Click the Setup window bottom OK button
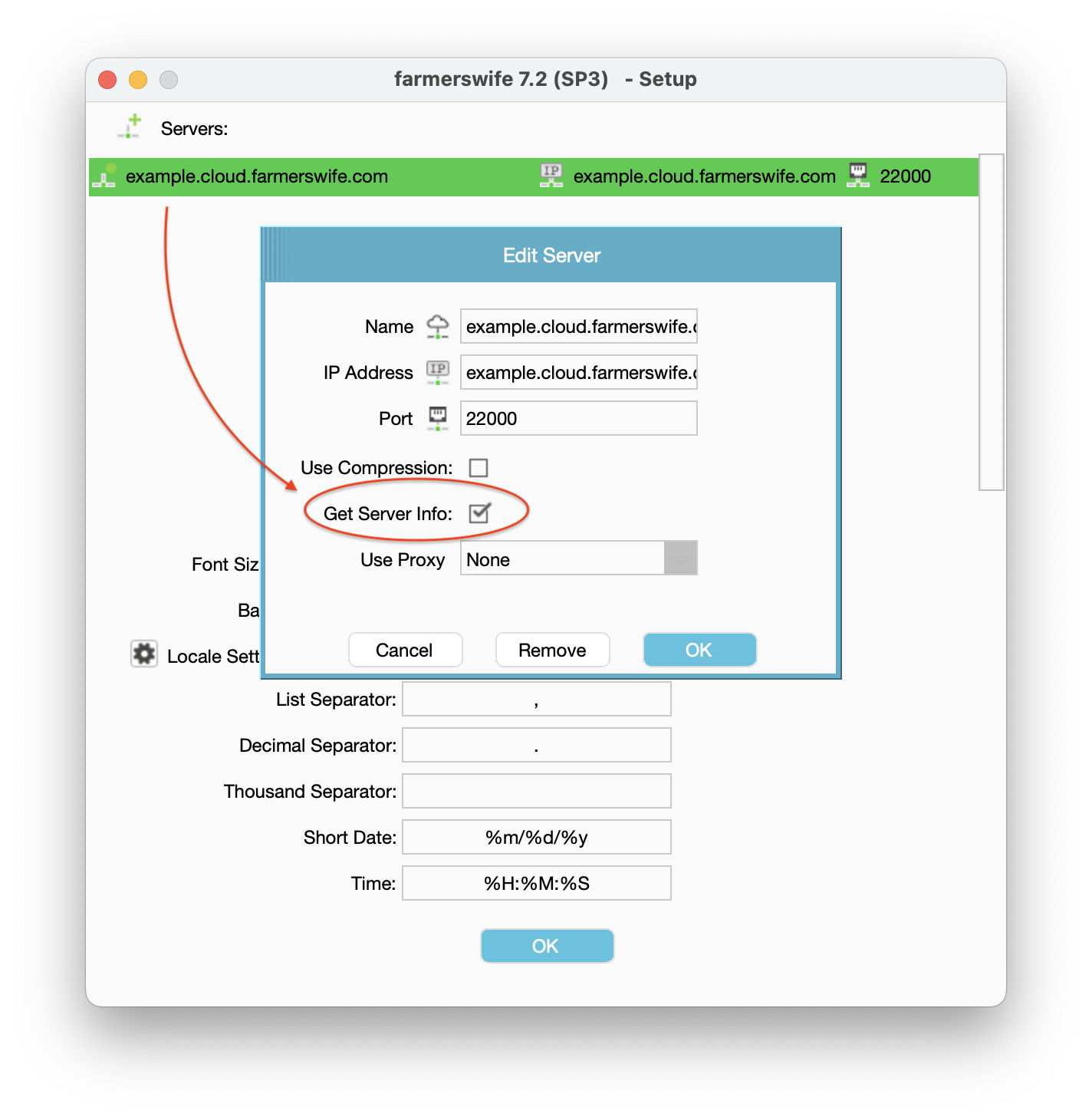Screen dimensions: 1092x1120 547,946
